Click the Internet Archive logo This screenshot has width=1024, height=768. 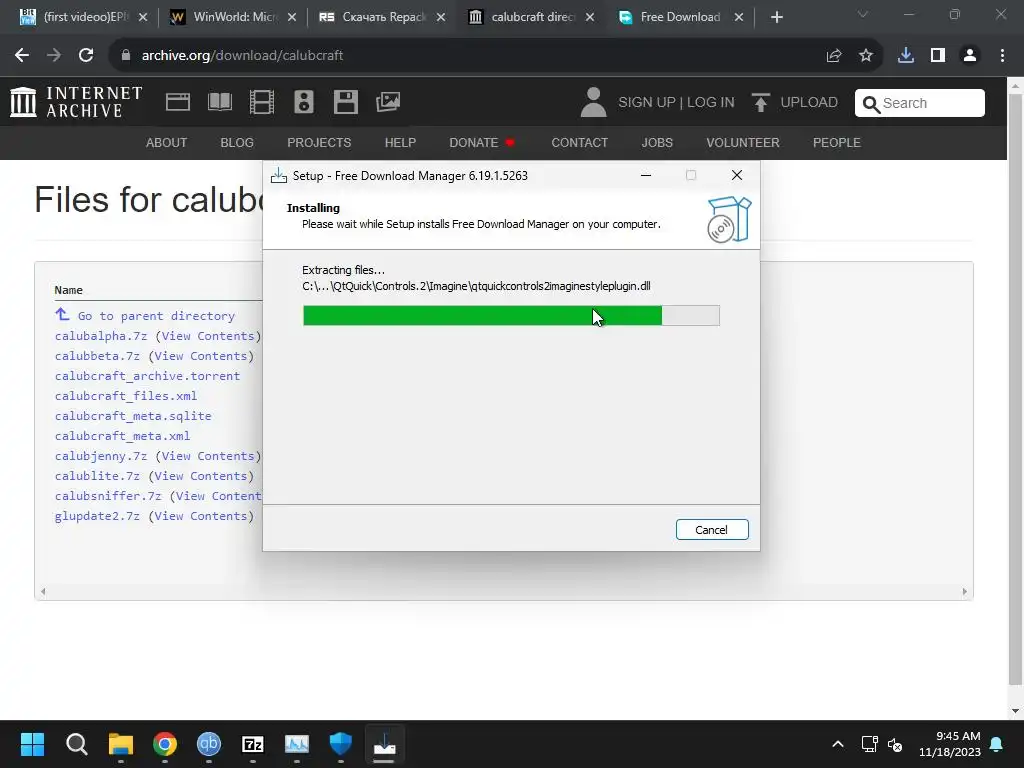tap(76, 103)
